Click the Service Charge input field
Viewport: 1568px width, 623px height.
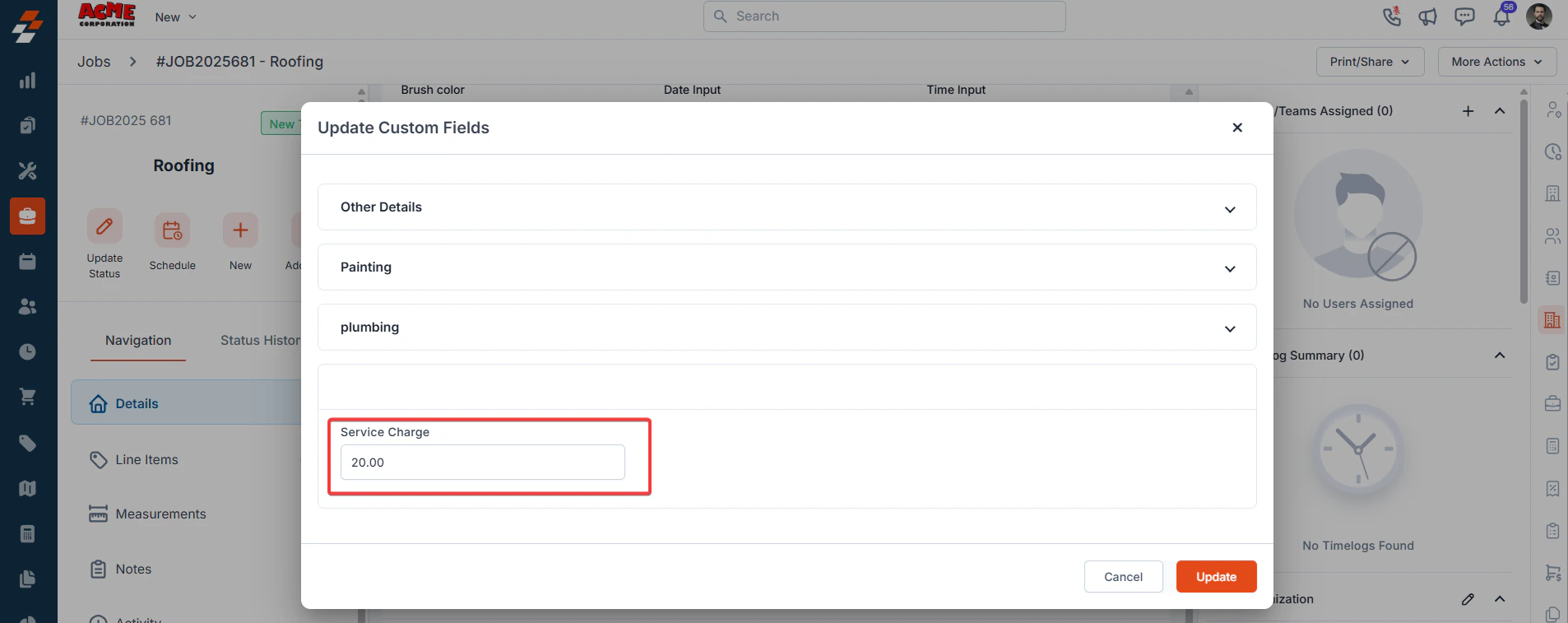click(482, 463)
